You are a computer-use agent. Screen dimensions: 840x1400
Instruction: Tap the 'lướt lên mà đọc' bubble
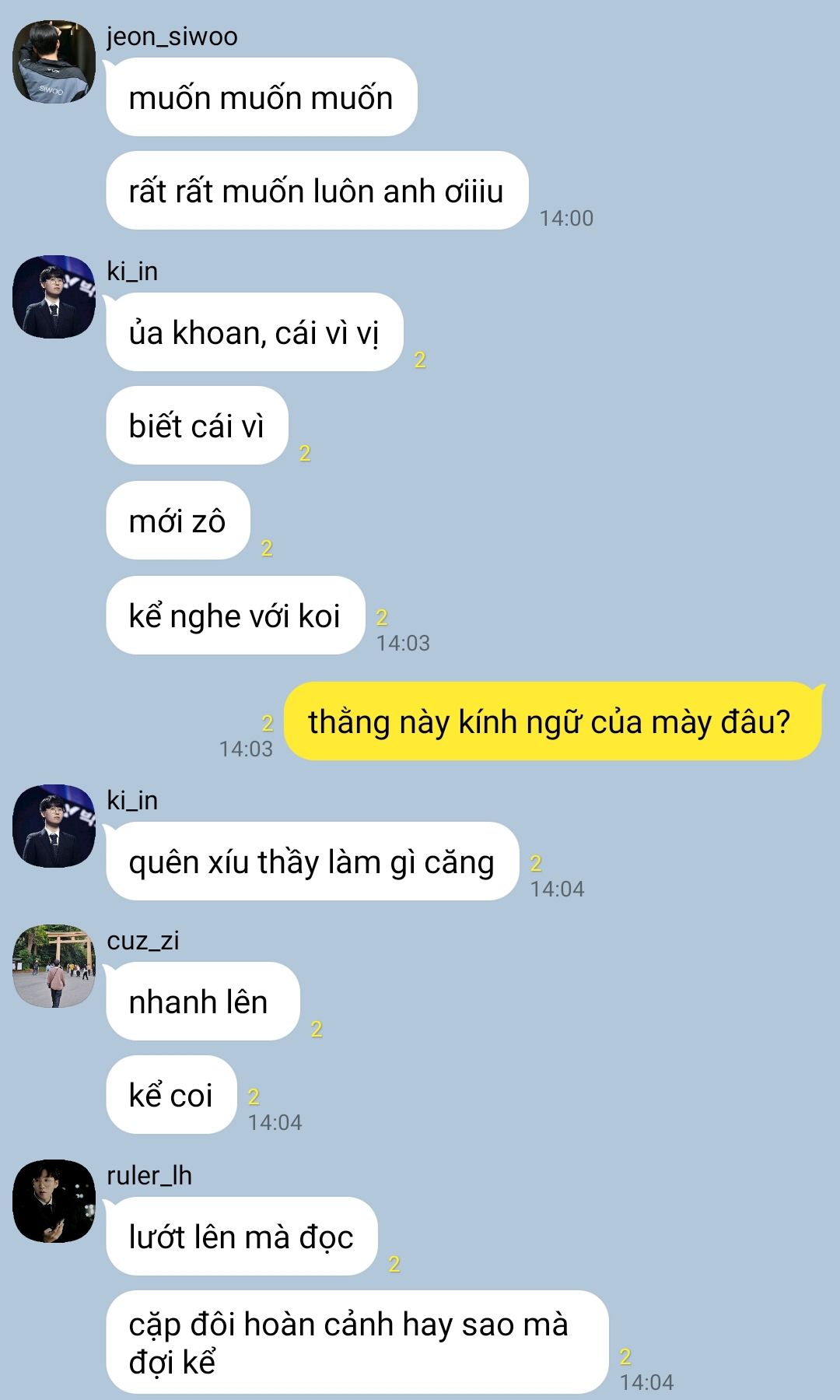(x=241, y=1237)
